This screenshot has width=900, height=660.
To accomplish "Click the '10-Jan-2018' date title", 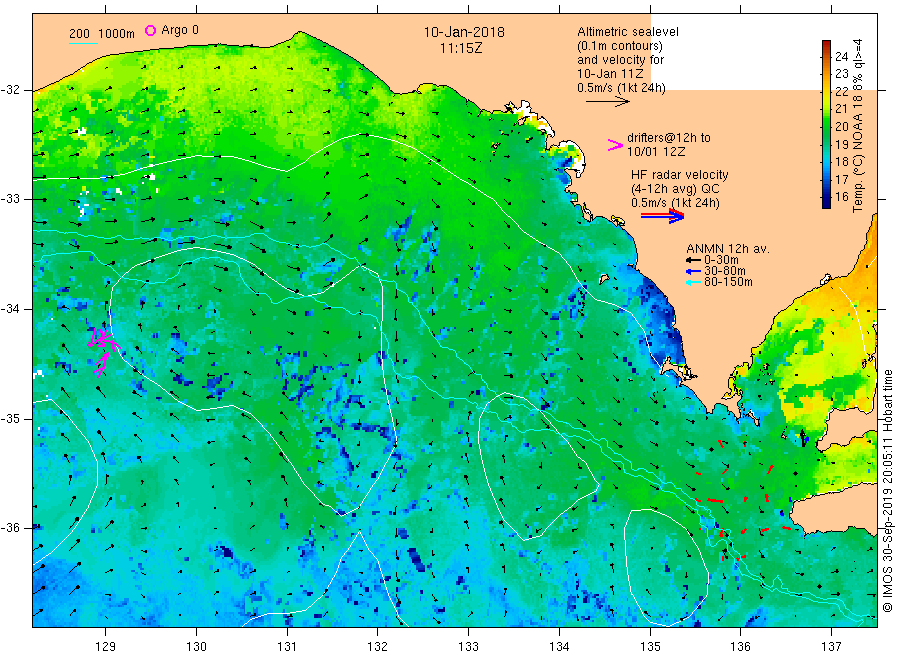I will [464, 32].
